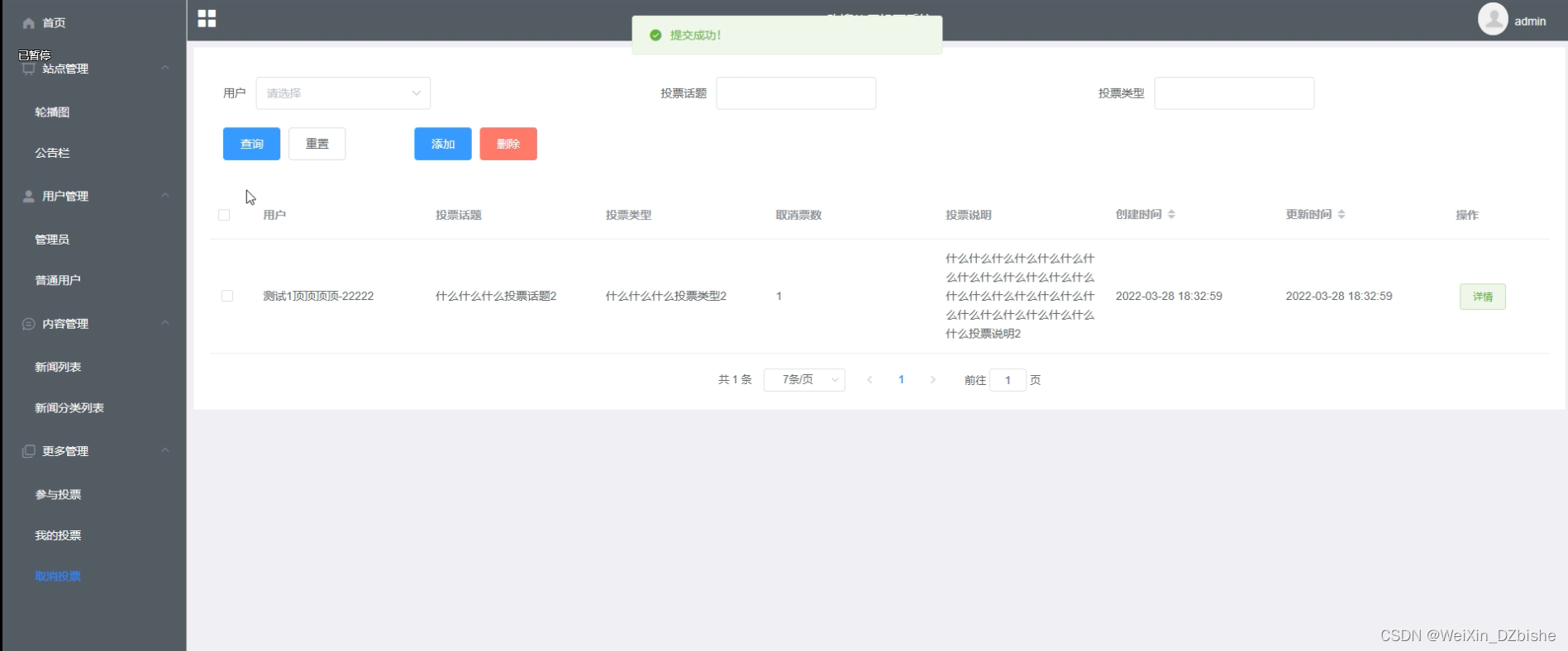Click the 站点管理 monitor icon
The image size is (1568, 651).
(29, 69)
